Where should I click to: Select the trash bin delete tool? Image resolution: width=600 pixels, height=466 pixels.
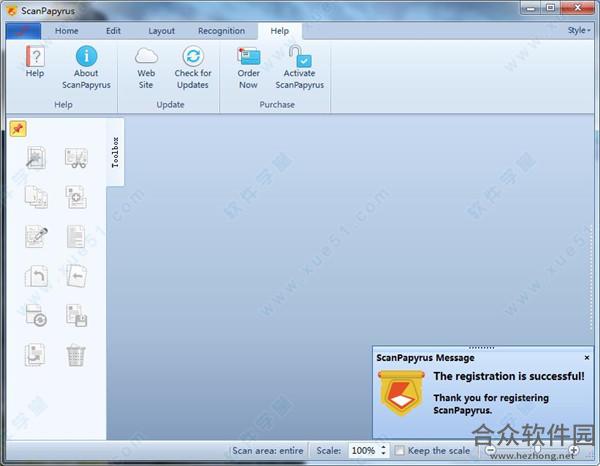(x=76, y=355)
